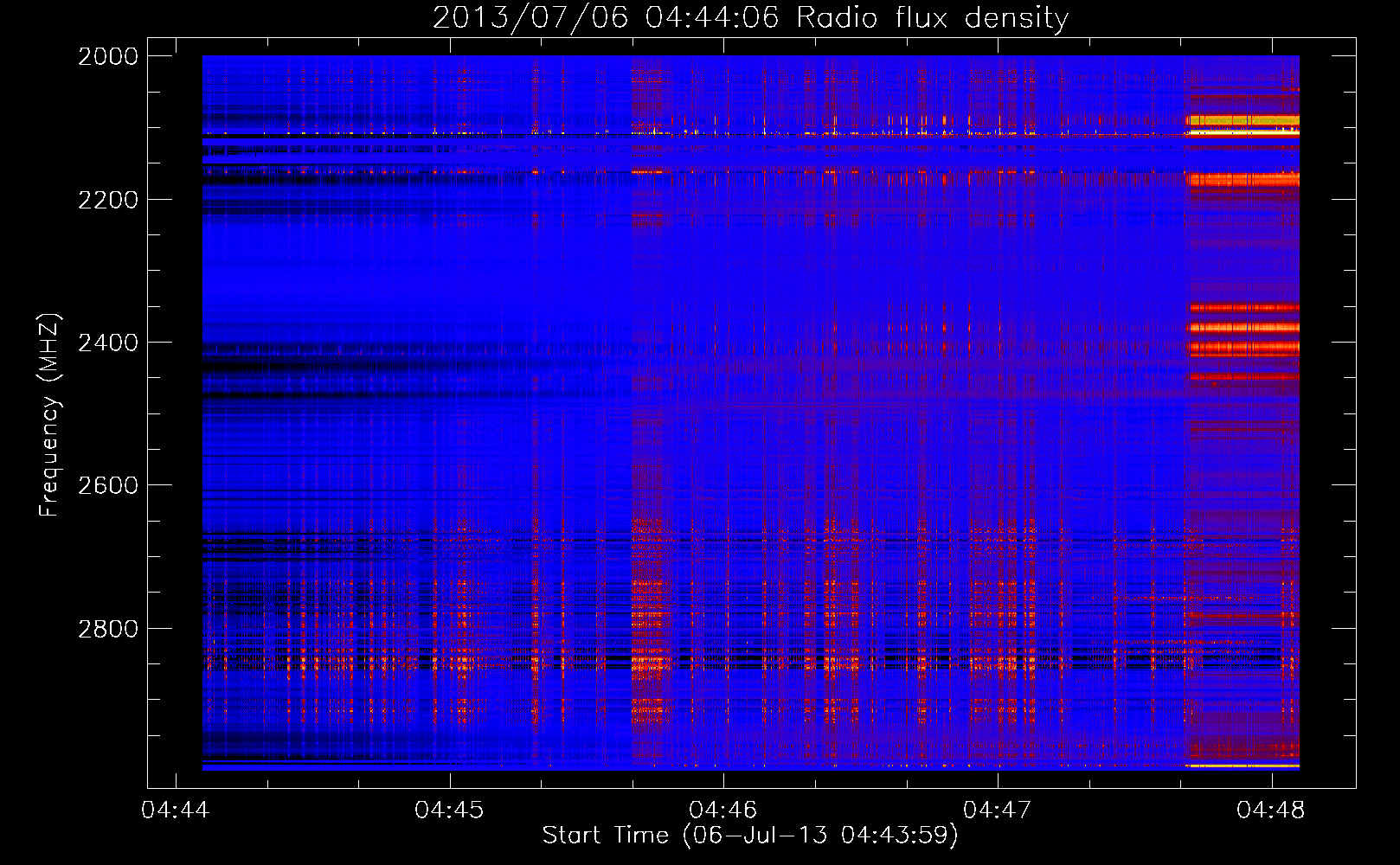
Task: Click the 2800 frequency tick label
Action: point(108,628)
